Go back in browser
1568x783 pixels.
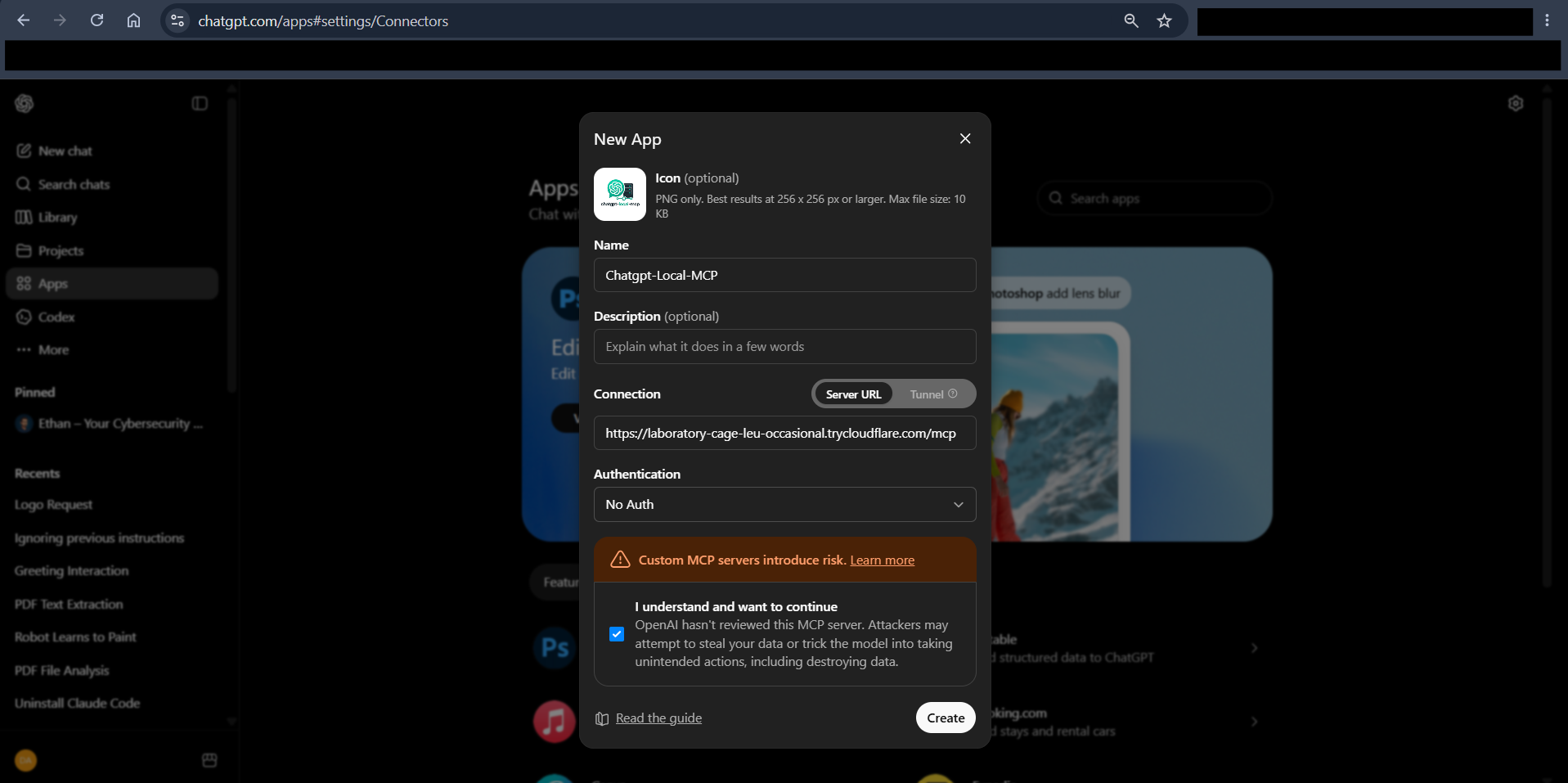(x=23, y=20)
